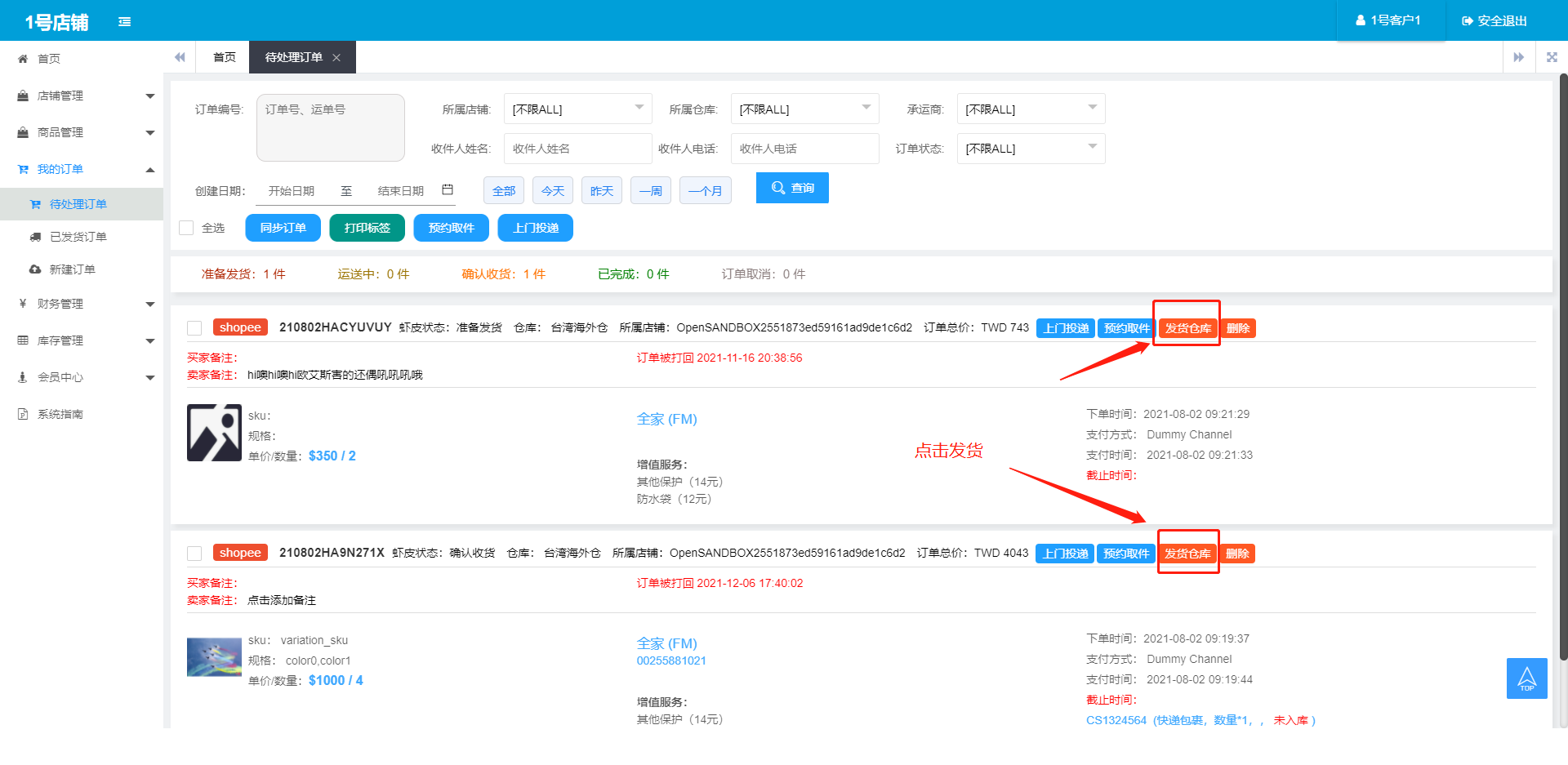Click the back-to-top arrow icon
This screenshot has height=765, width=1568.
1526,678
